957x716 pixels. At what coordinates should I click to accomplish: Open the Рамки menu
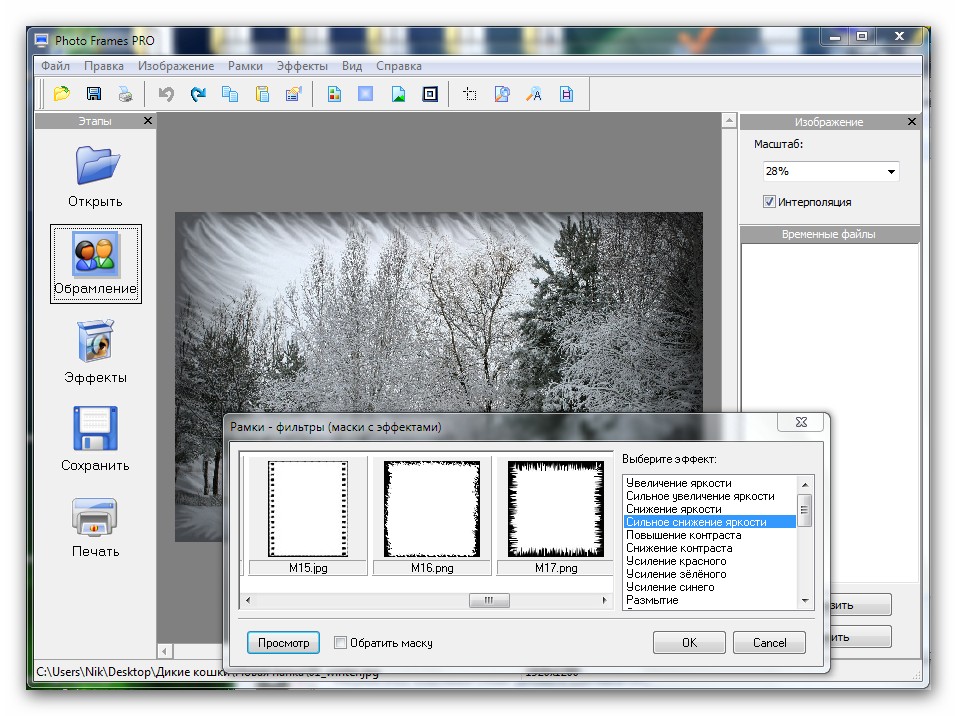click(245, 66)
